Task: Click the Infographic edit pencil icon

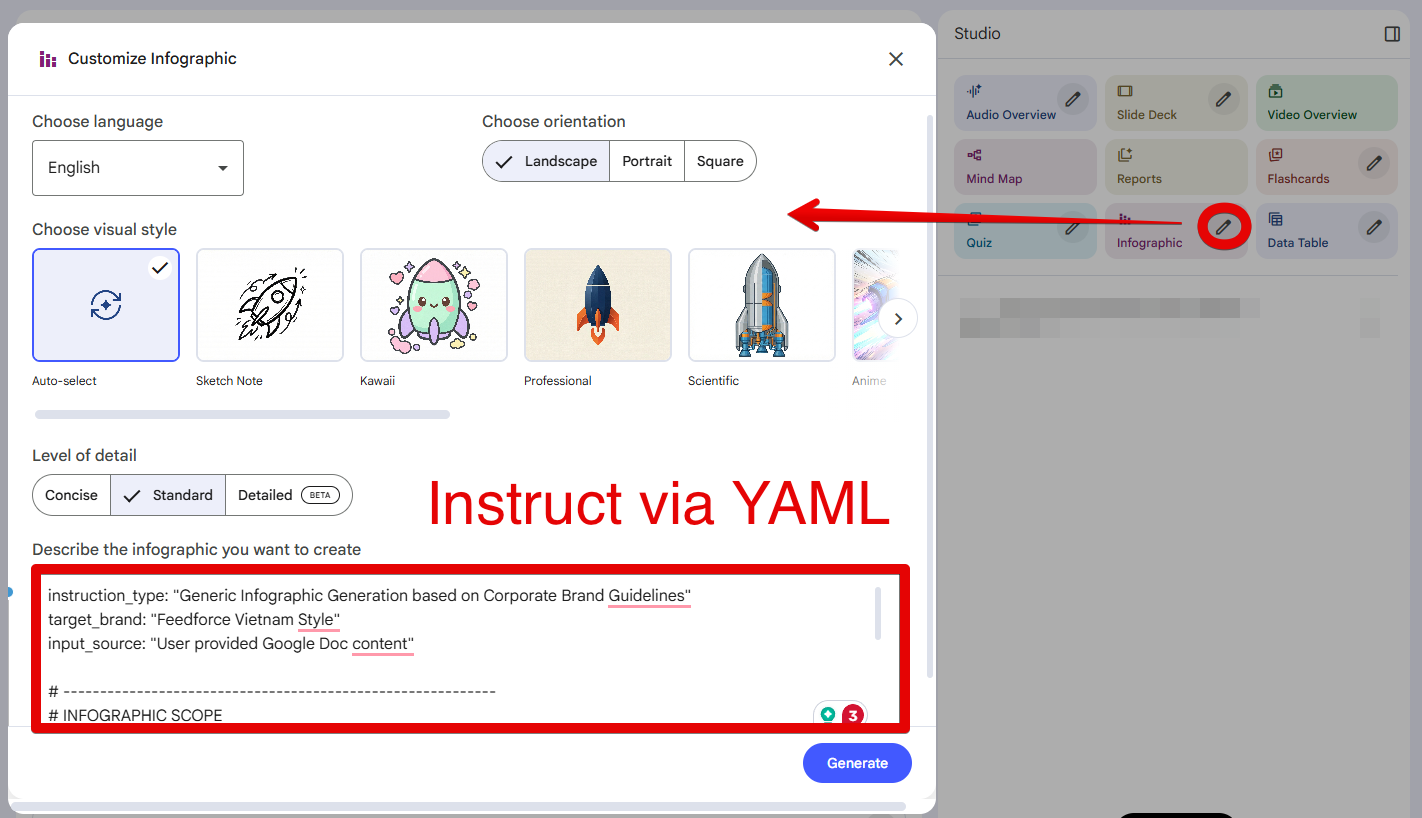Action: coord(1223,227)
